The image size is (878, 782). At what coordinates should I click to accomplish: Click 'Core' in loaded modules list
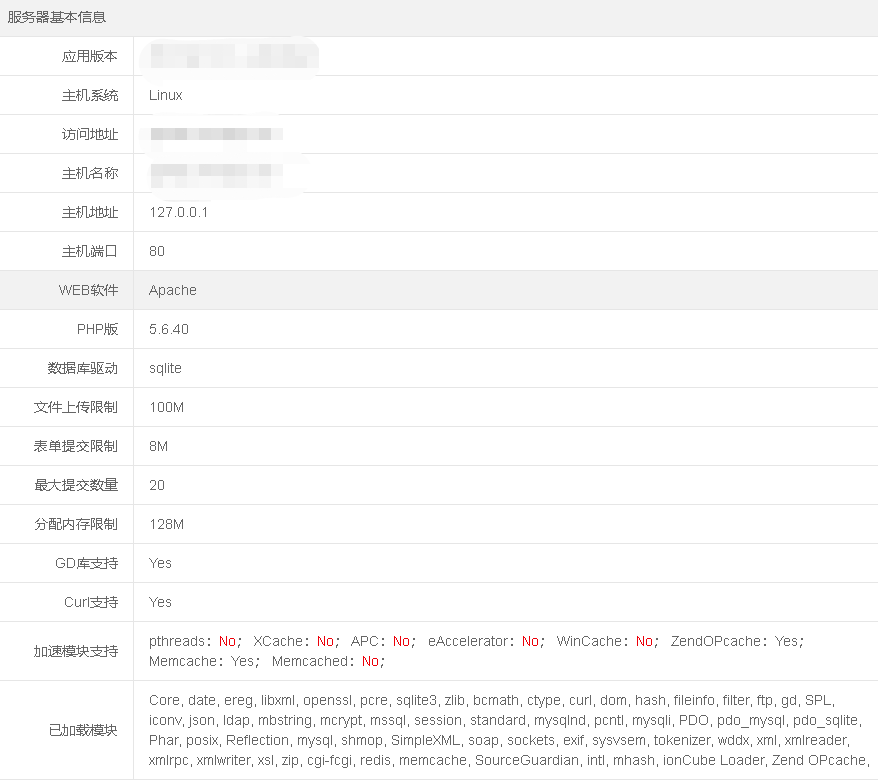165,701
